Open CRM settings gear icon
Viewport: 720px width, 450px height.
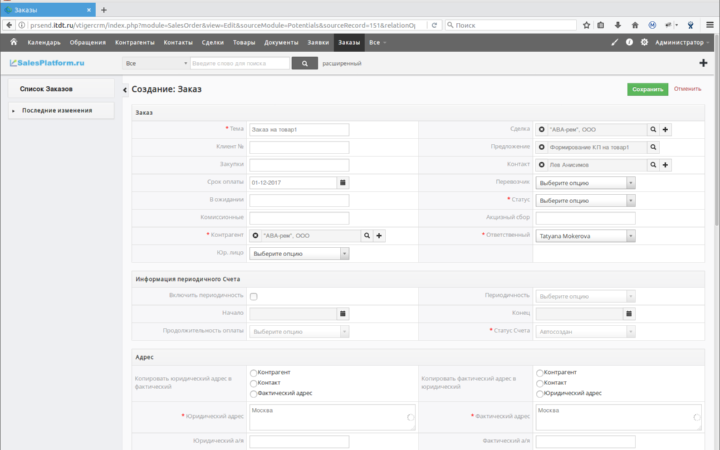click(644, 42)
